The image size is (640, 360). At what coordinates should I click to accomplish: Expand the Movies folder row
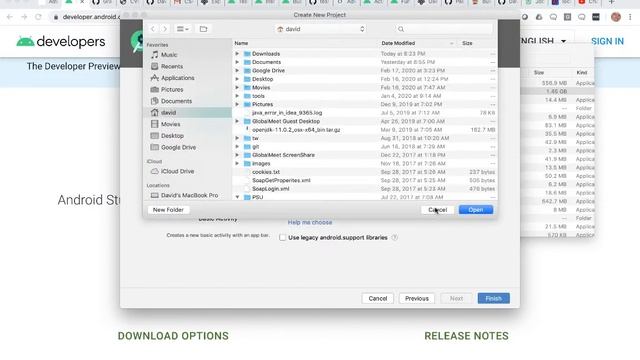(237, 87)
